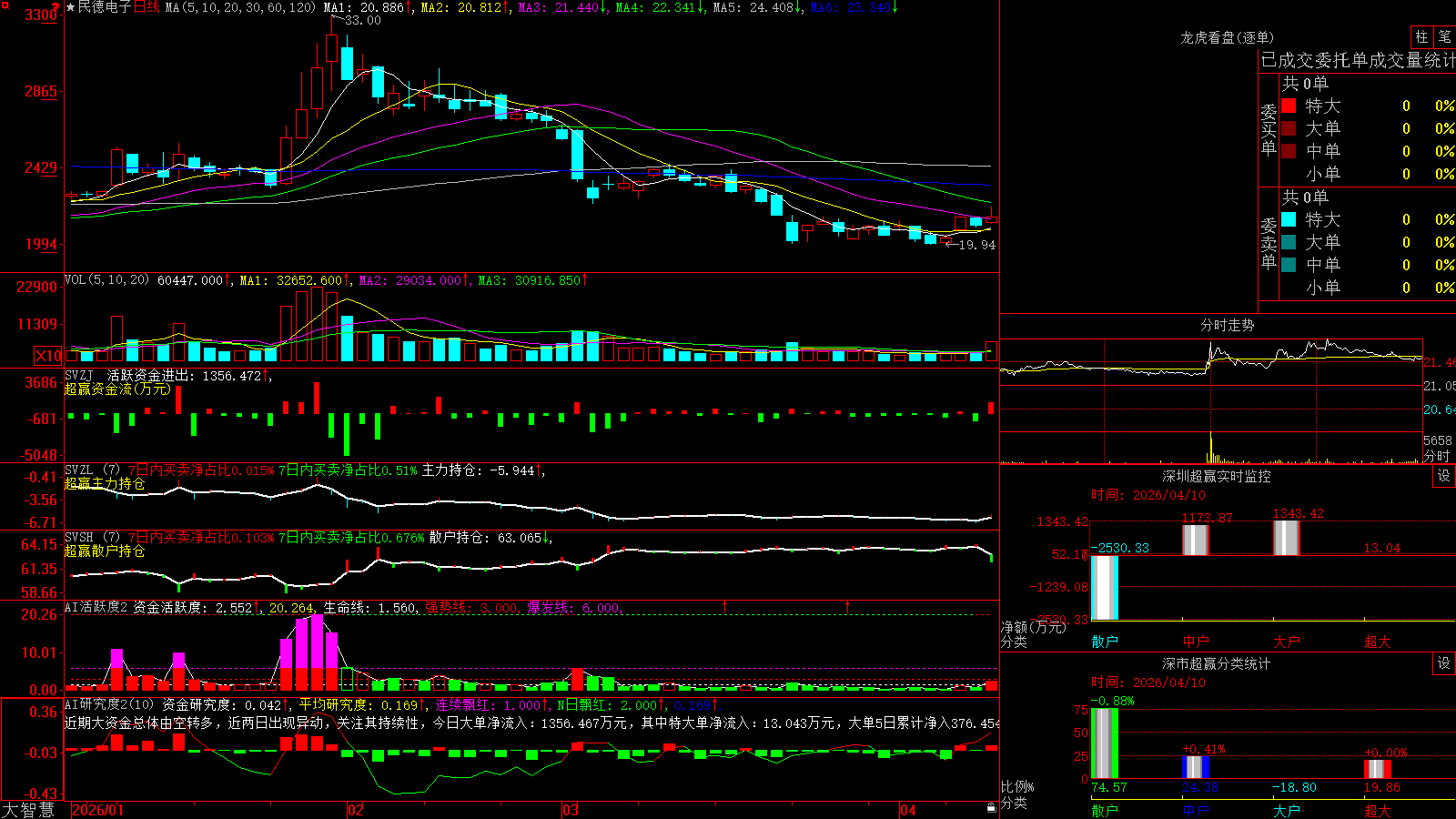Jump to month 02 on the date axis

(x=356, y=810)
